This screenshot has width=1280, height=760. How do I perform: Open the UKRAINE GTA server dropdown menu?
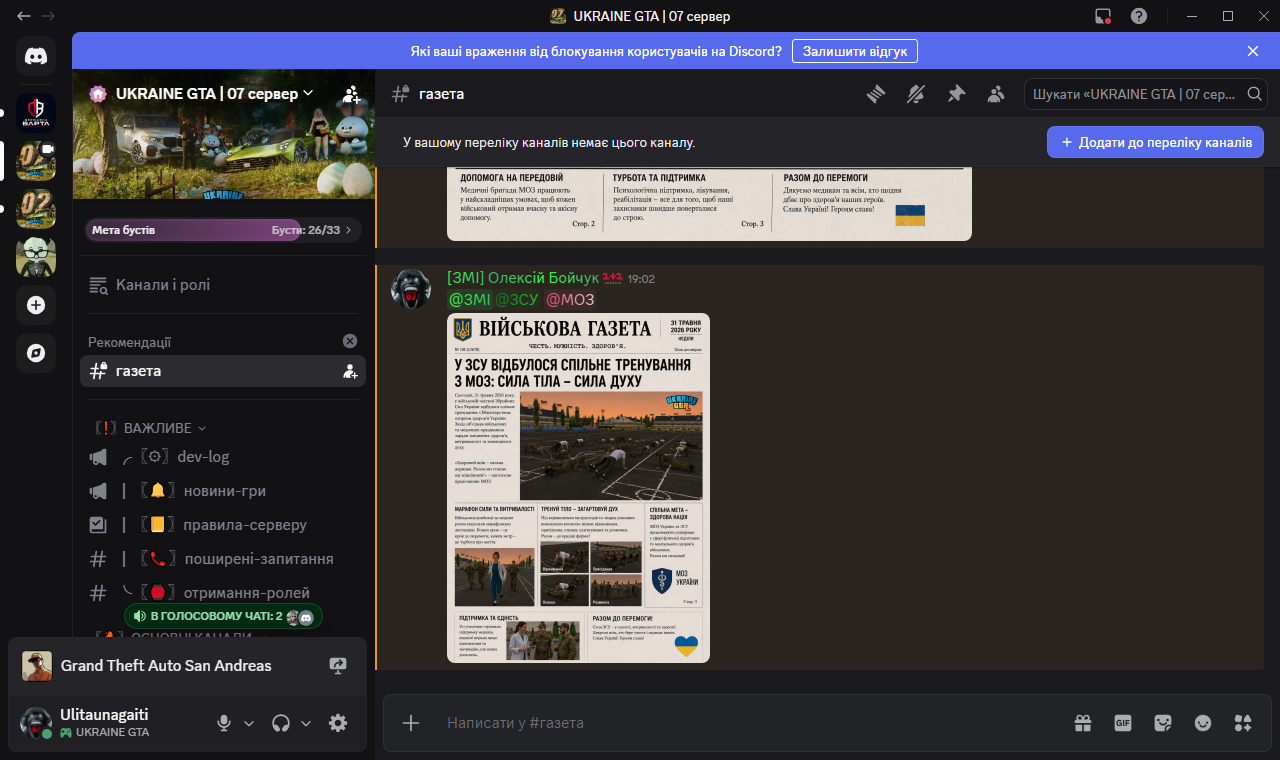coord(215,93)
